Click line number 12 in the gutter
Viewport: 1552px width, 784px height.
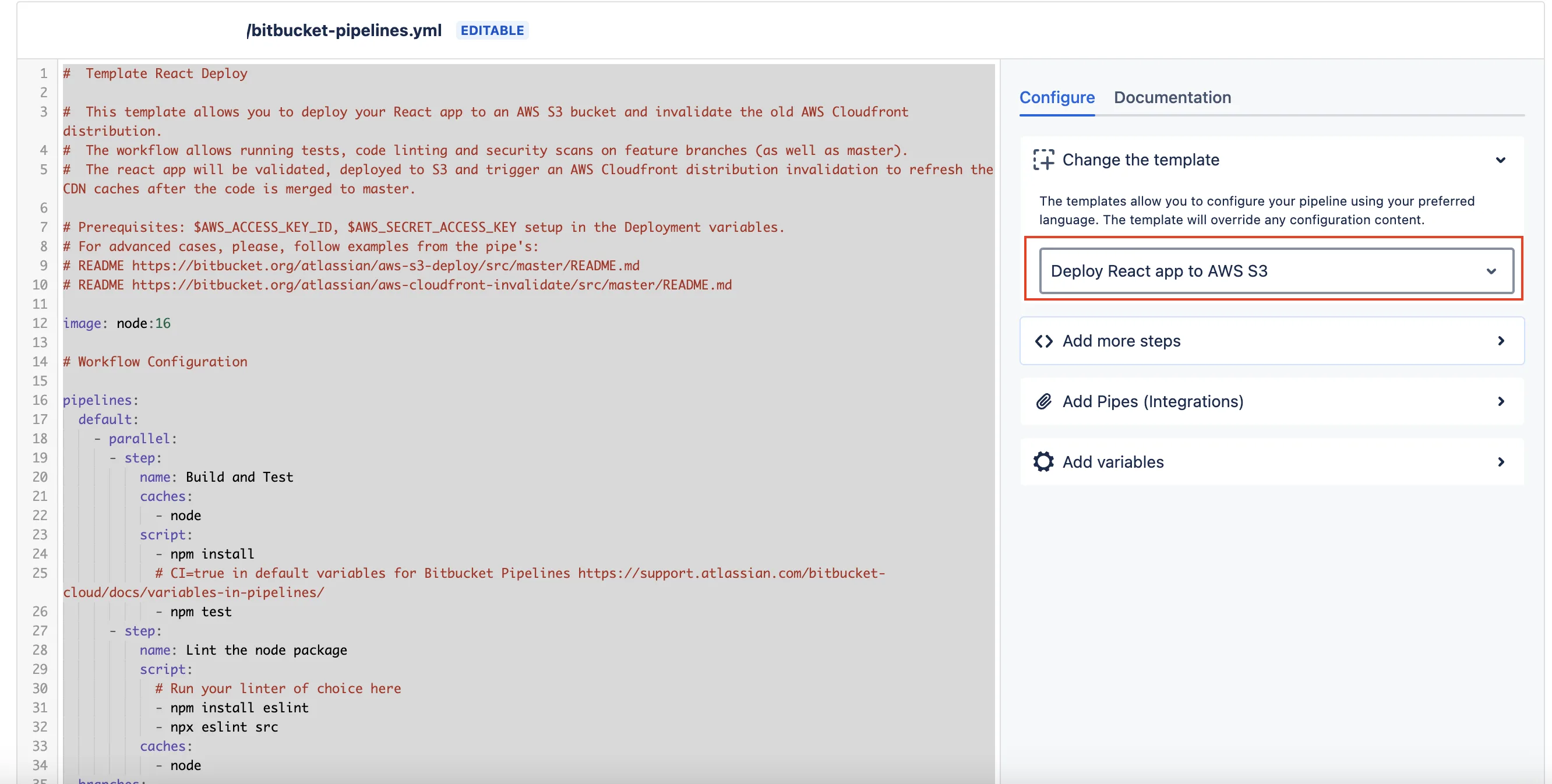[40, 323]
